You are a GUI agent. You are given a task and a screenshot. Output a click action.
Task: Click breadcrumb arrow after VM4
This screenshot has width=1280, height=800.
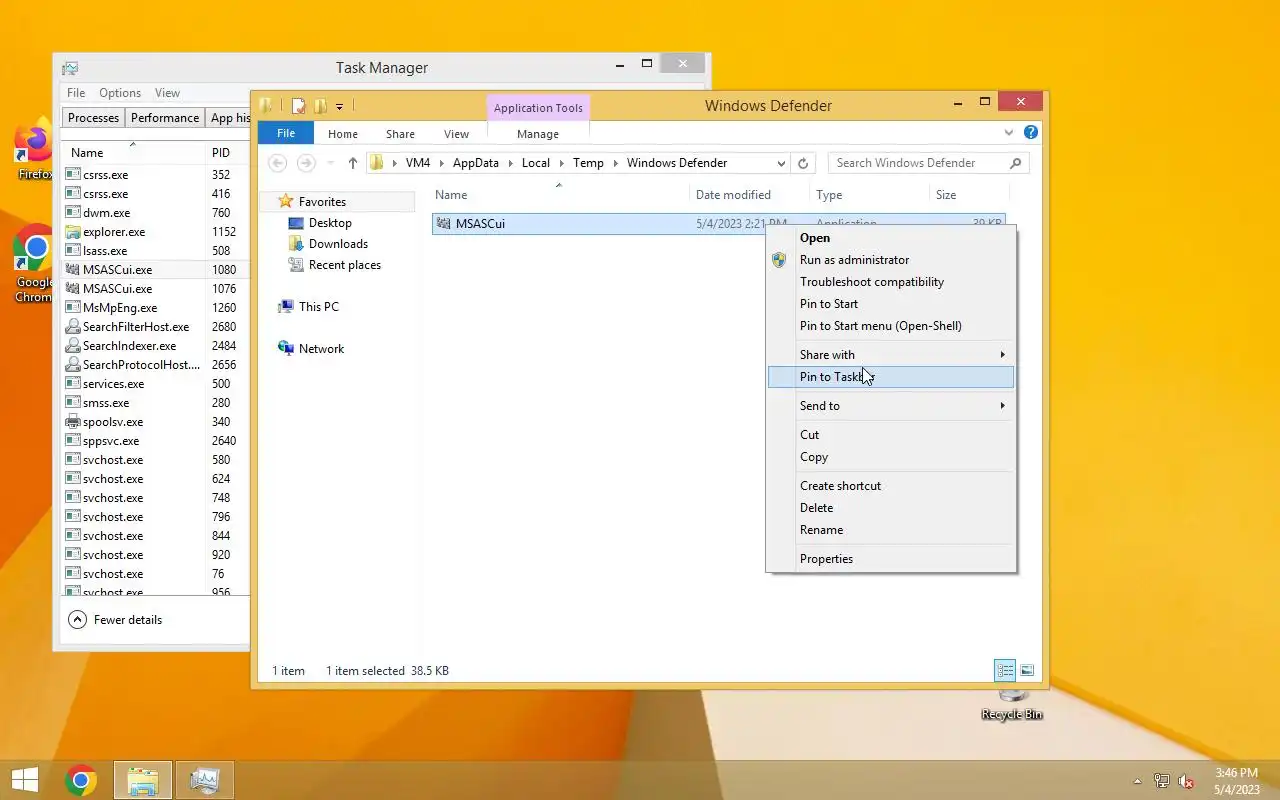coord(442,163)
